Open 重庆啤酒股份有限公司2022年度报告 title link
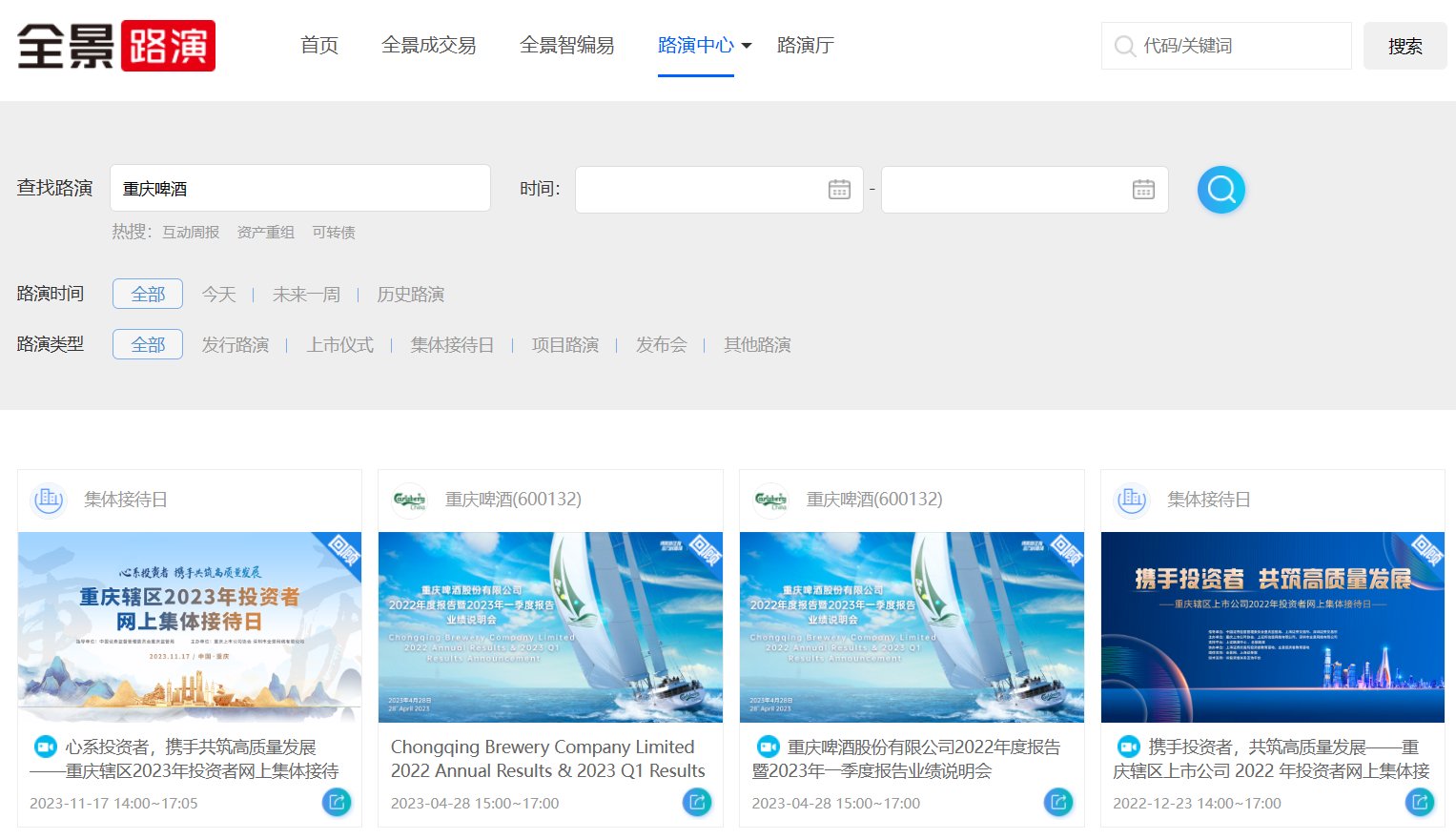Viewport: 1456px width, 839px height. [907, 759]
